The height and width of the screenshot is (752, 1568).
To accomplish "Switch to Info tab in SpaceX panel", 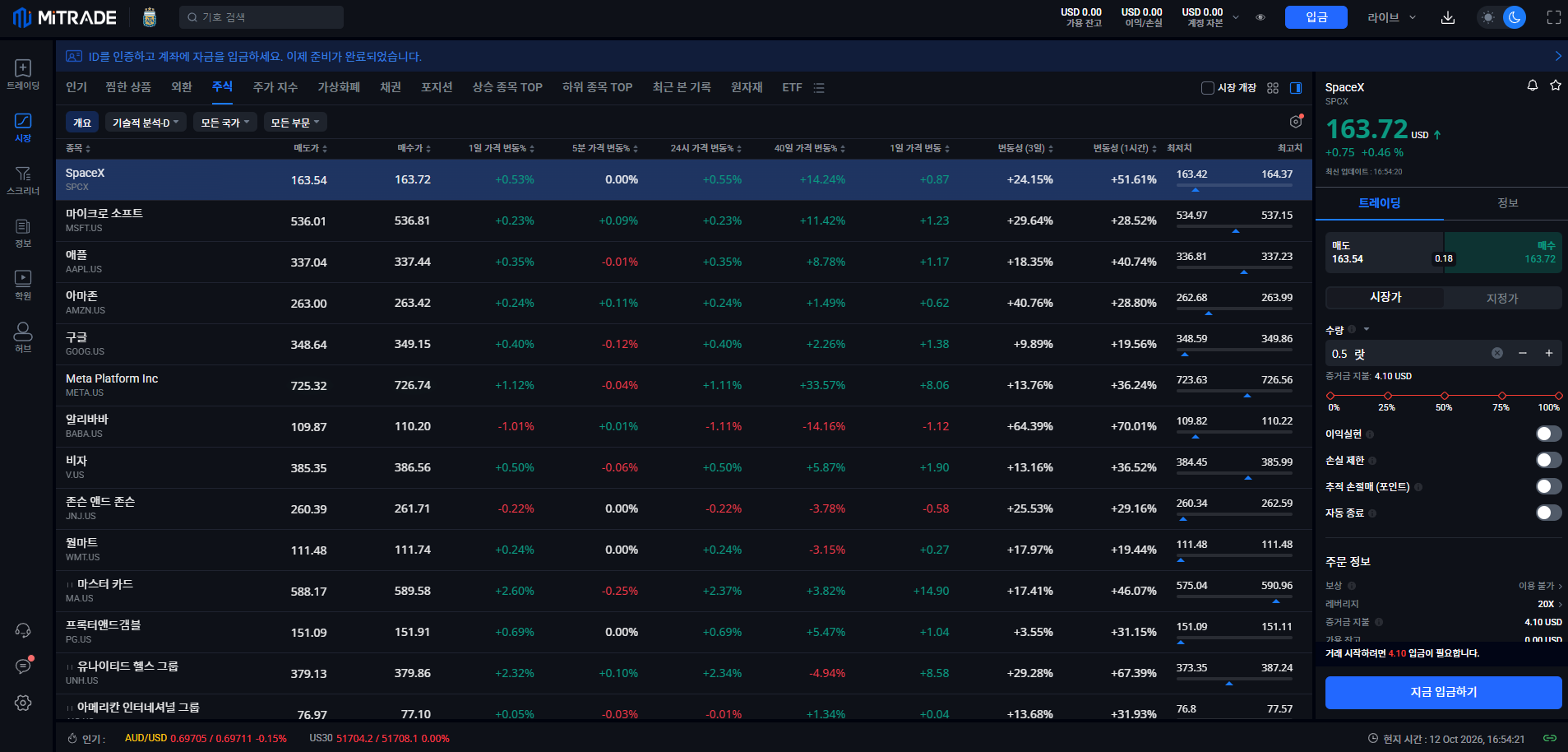I will [1507, 203].
